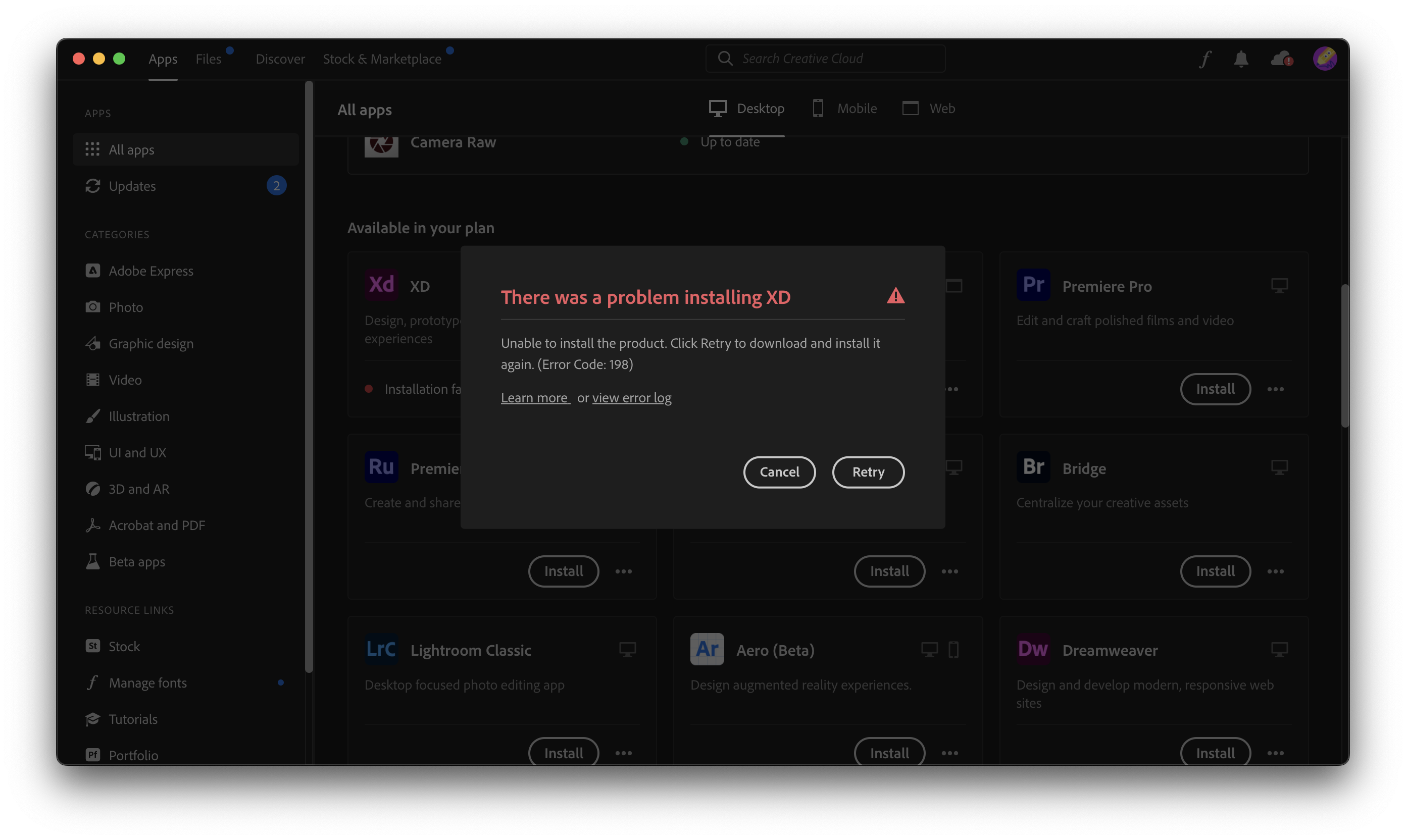The height and width of the screenshot is (840, 1406).
Task: Install Premiere Rush
Action: [564, 571]
